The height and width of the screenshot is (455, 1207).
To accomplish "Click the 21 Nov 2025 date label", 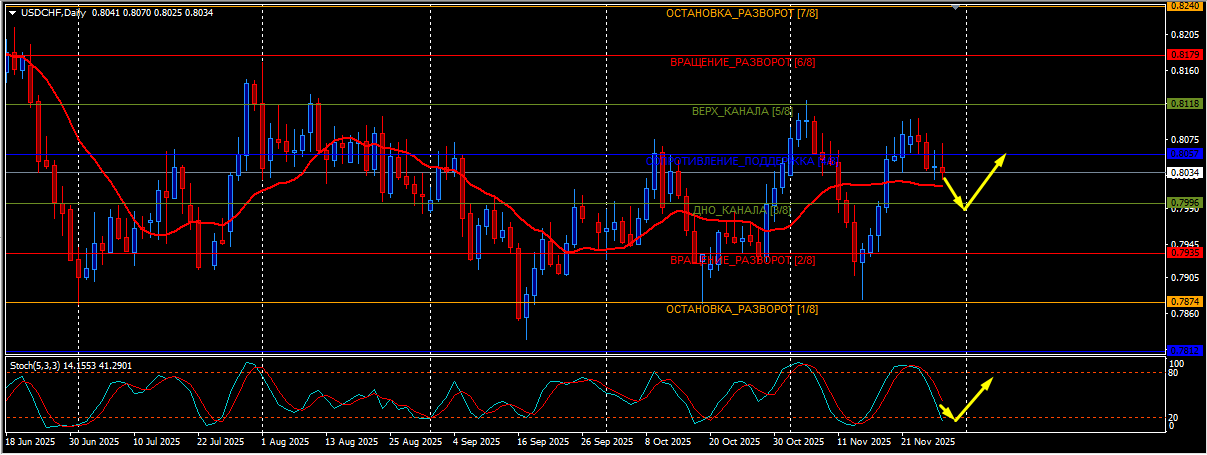I will [927, 441].
